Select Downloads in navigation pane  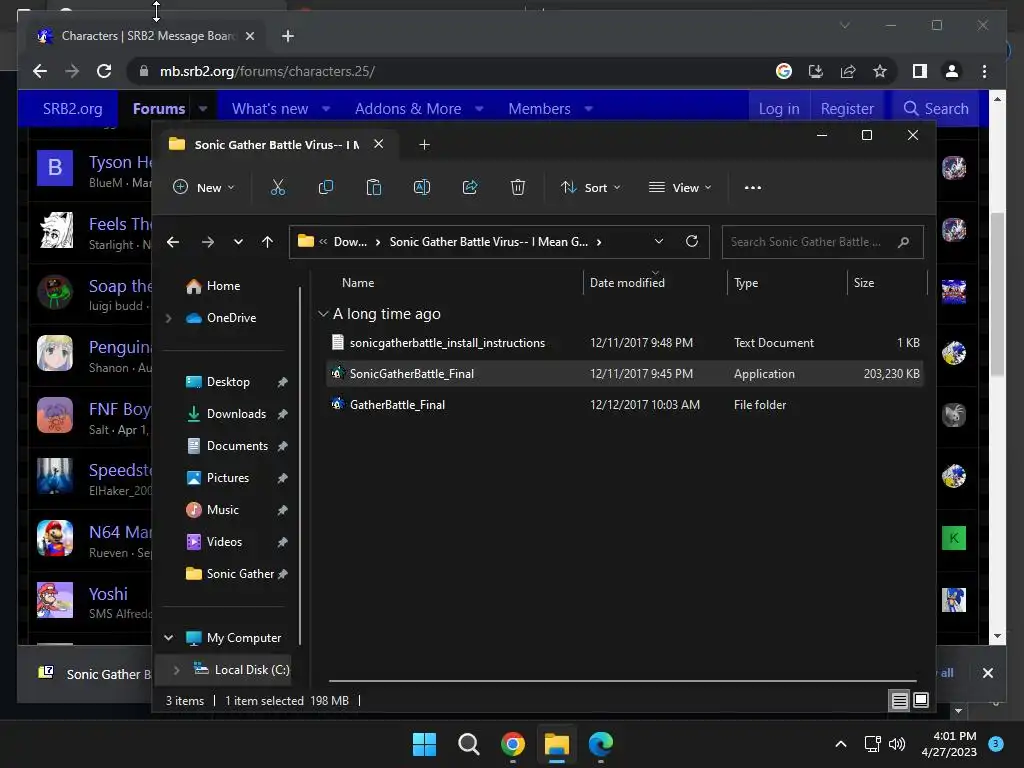[236, 414]
